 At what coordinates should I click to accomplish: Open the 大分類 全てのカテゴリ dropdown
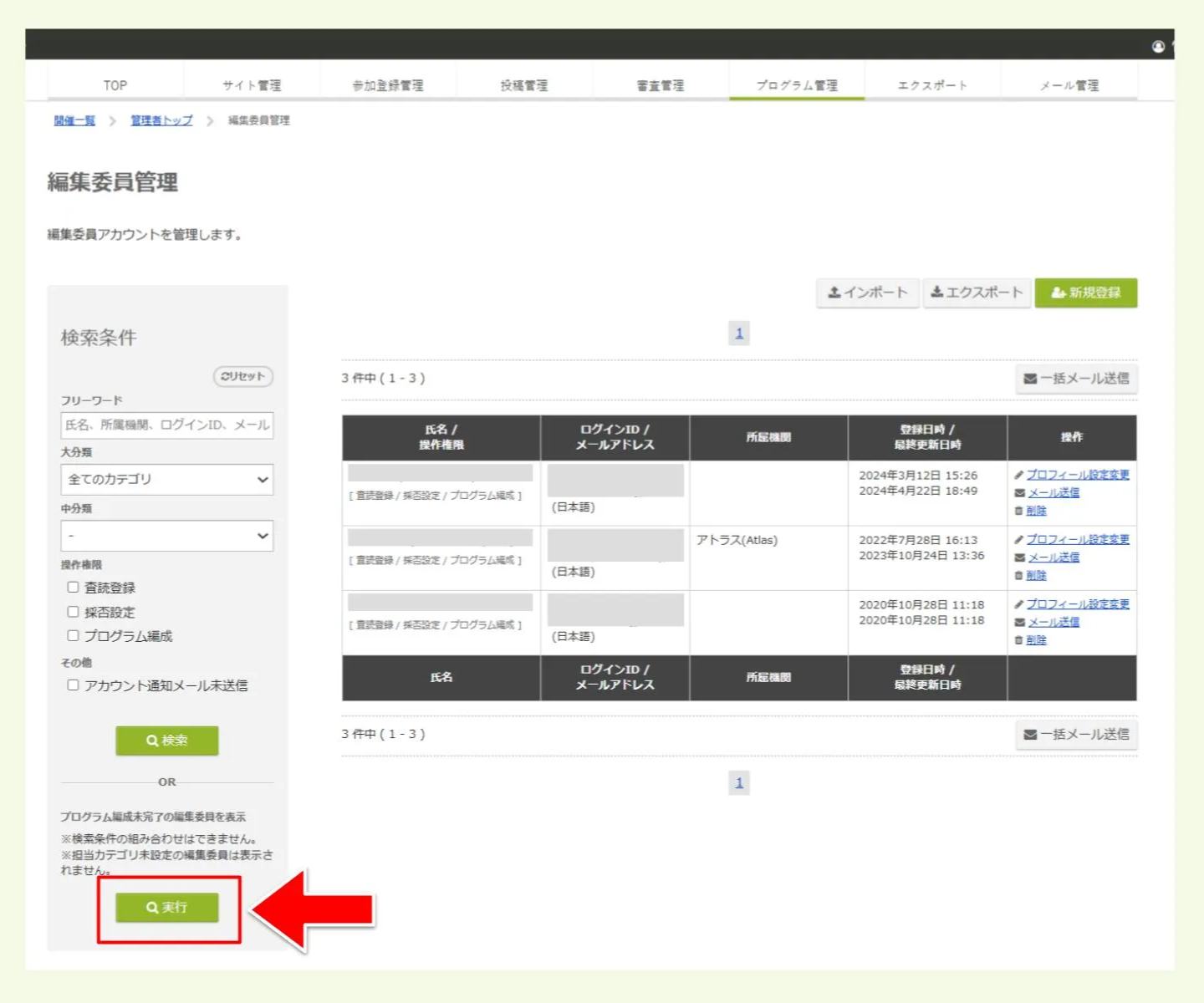(167, 480)
